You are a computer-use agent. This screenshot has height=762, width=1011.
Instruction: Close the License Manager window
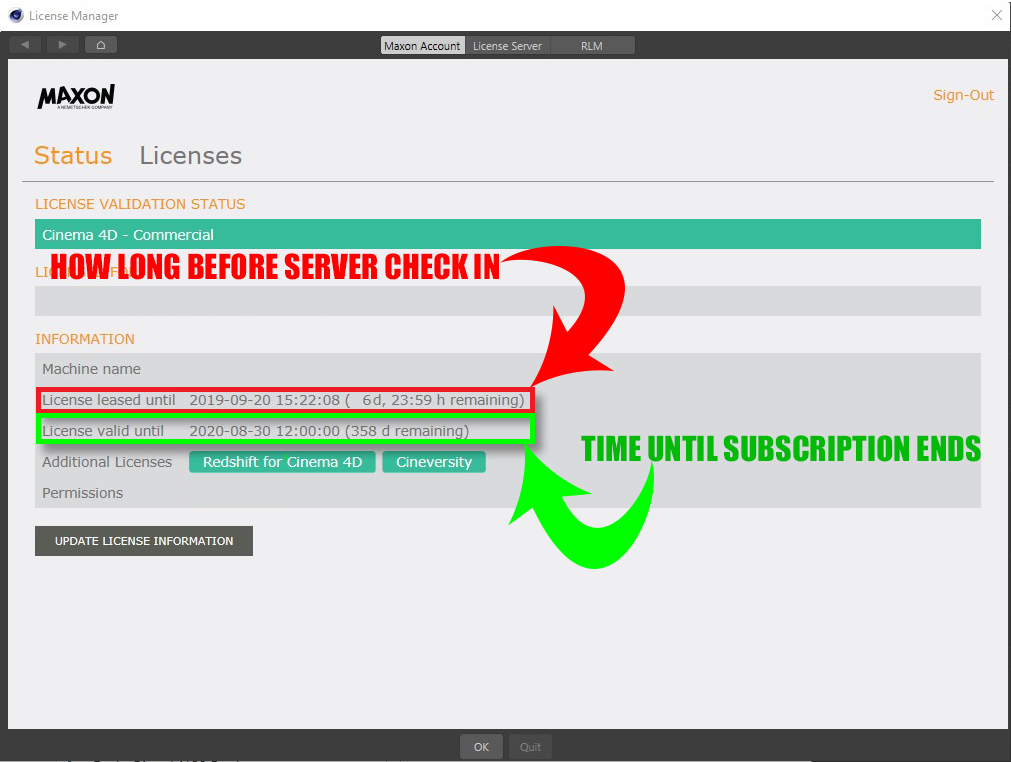point(996,15)
